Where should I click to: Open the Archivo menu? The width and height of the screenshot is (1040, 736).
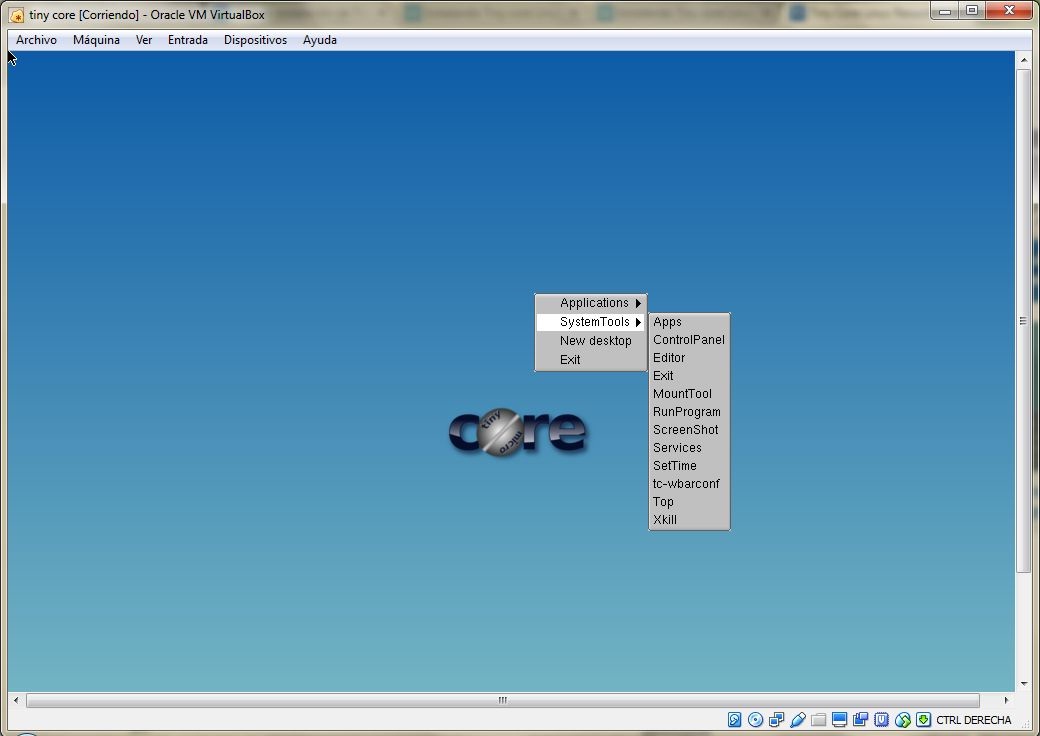[x=36, y=40]
